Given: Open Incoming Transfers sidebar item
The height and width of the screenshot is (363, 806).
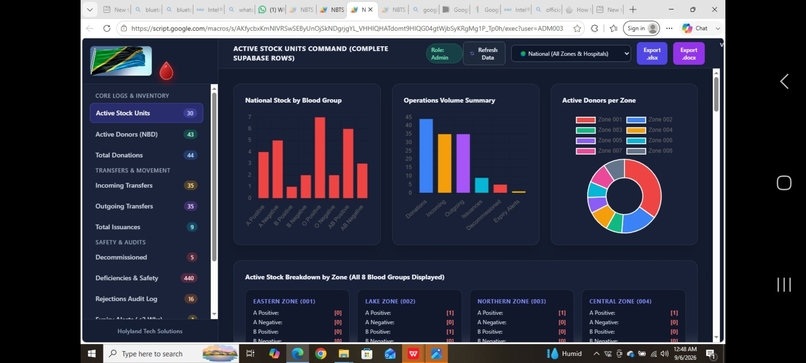Looking at the screenshot, I should pos(146,185).
